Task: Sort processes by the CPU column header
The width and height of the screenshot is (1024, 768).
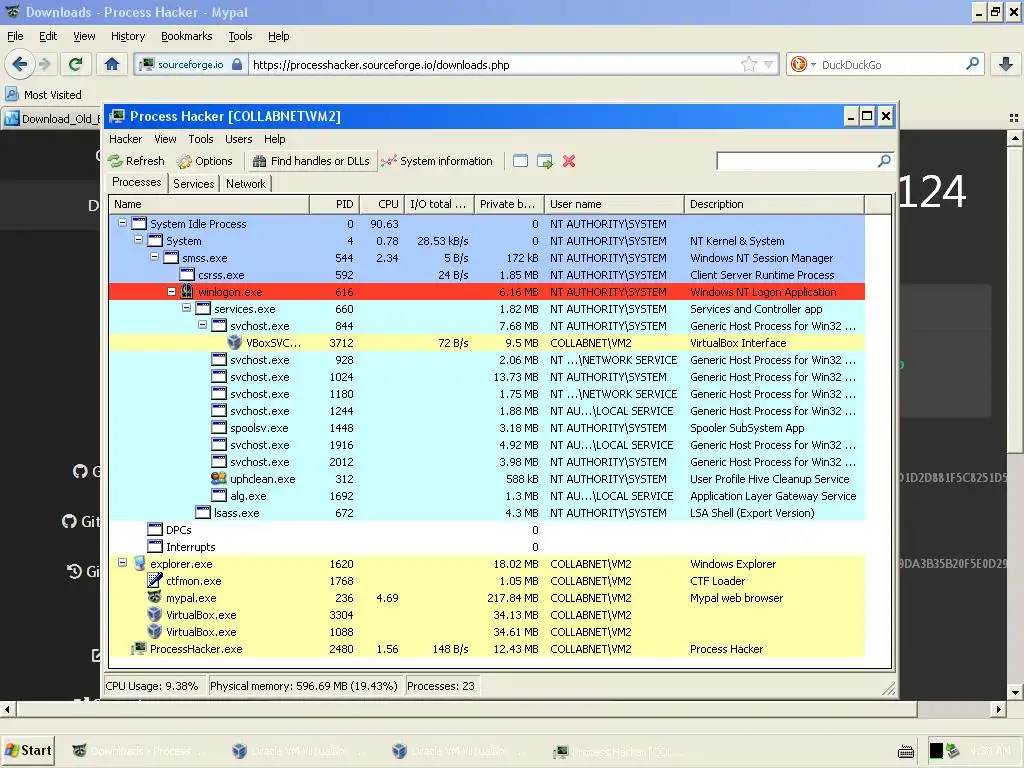Action: (x=382, y=204)
